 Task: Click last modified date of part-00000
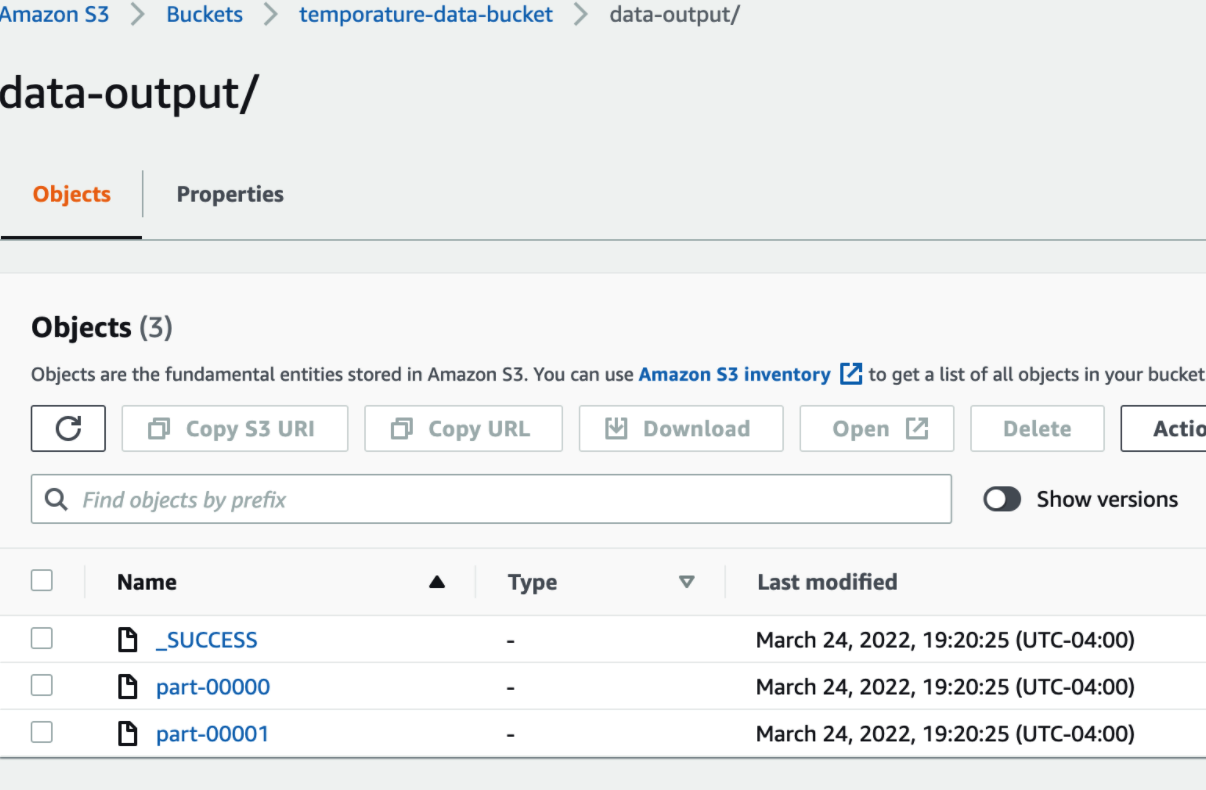coord(945,687)
